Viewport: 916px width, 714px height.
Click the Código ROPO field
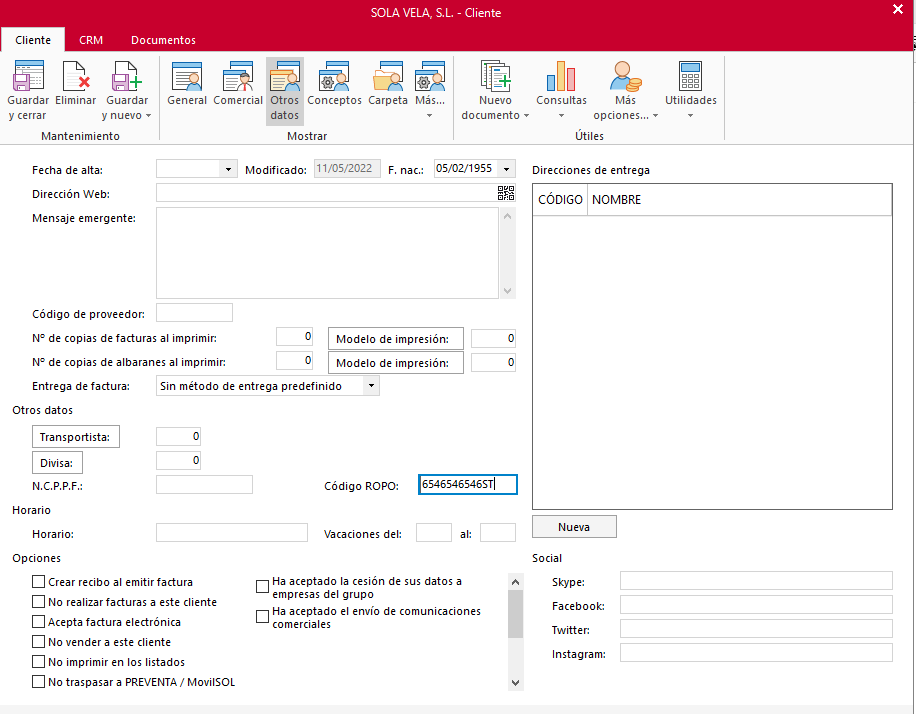click(468, 484)
